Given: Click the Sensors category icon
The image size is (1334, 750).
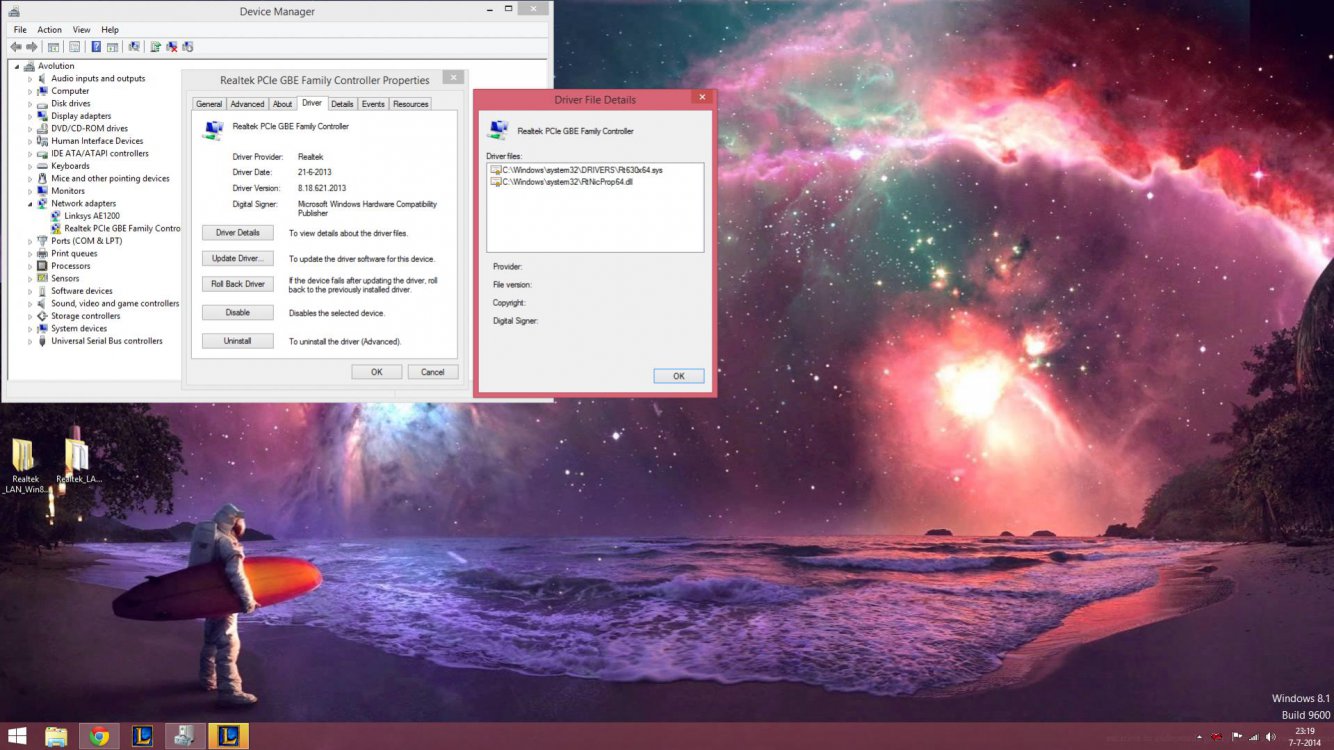Looking at the screenshot, I should pos(42,278).
